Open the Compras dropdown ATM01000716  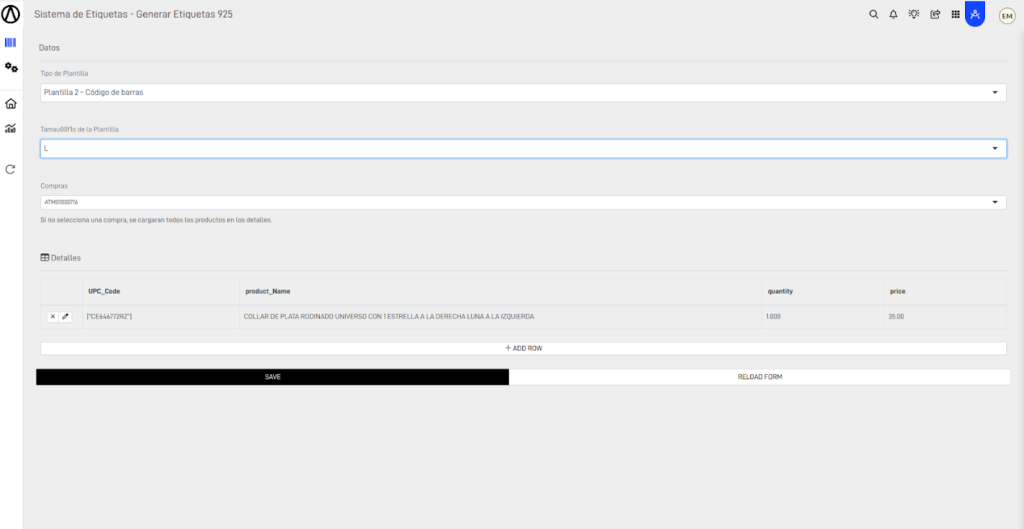523,202
